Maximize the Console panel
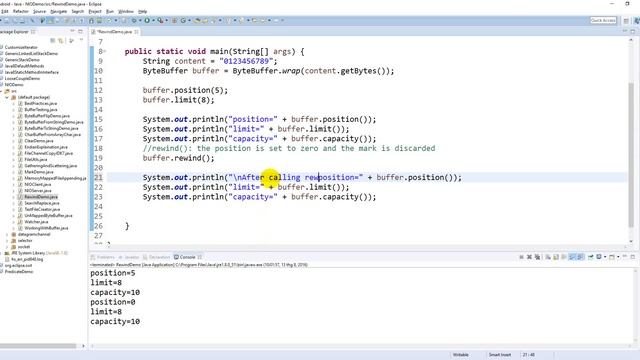 633,257
